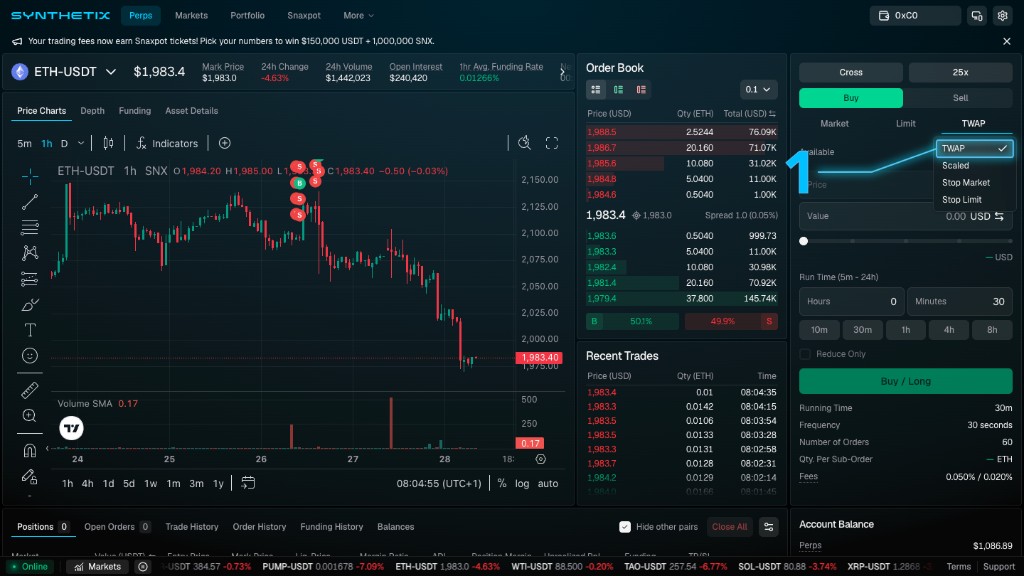Screen dimensions: 1024x576
Task: Open the Fibonacci retracement tools
Action: pyautogui.click(x=29, y=227)
